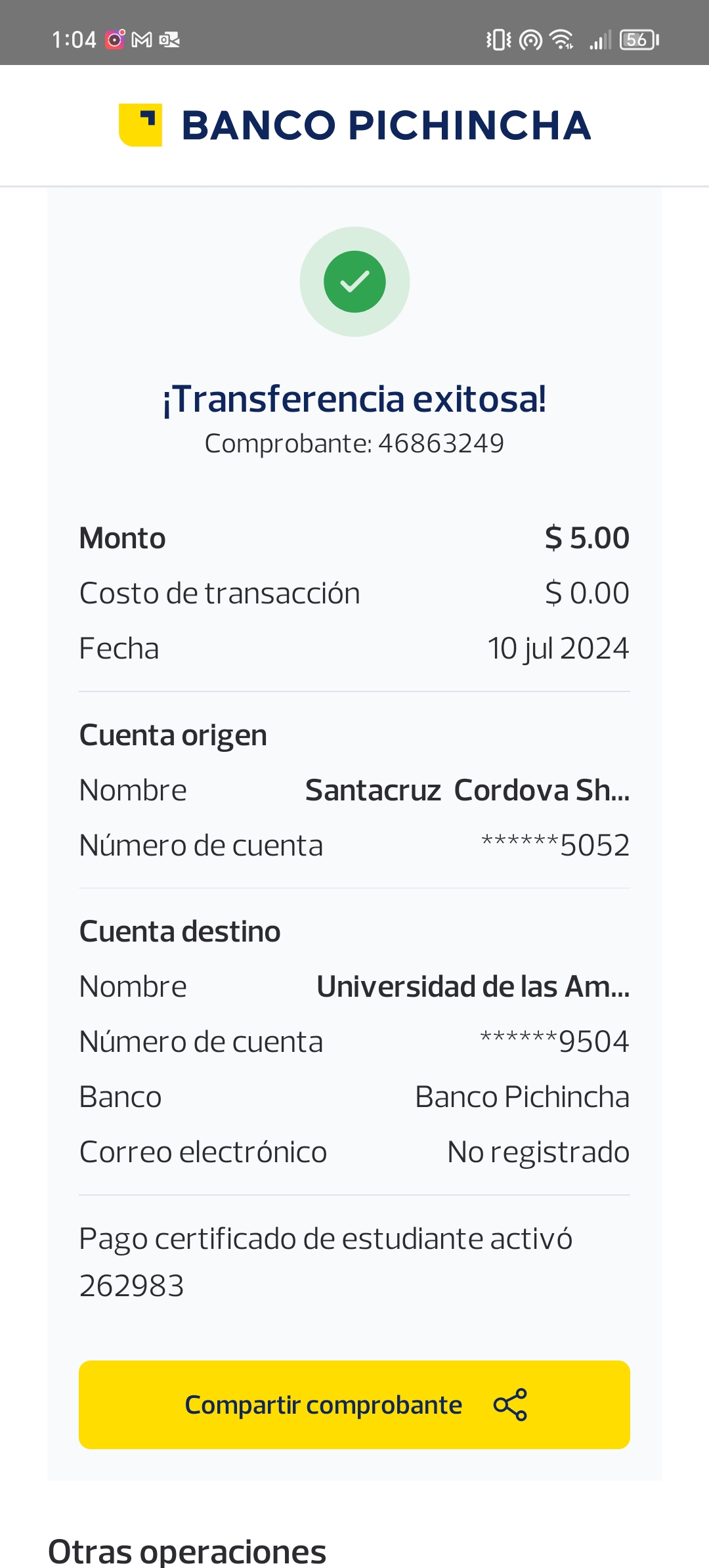Tap the payment description text with 262983

[326, 1262]
